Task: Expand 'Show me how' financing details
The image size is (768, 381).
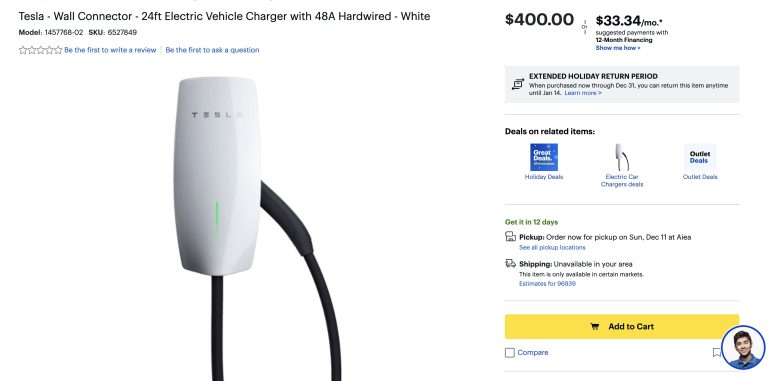Action: [618, 48]
